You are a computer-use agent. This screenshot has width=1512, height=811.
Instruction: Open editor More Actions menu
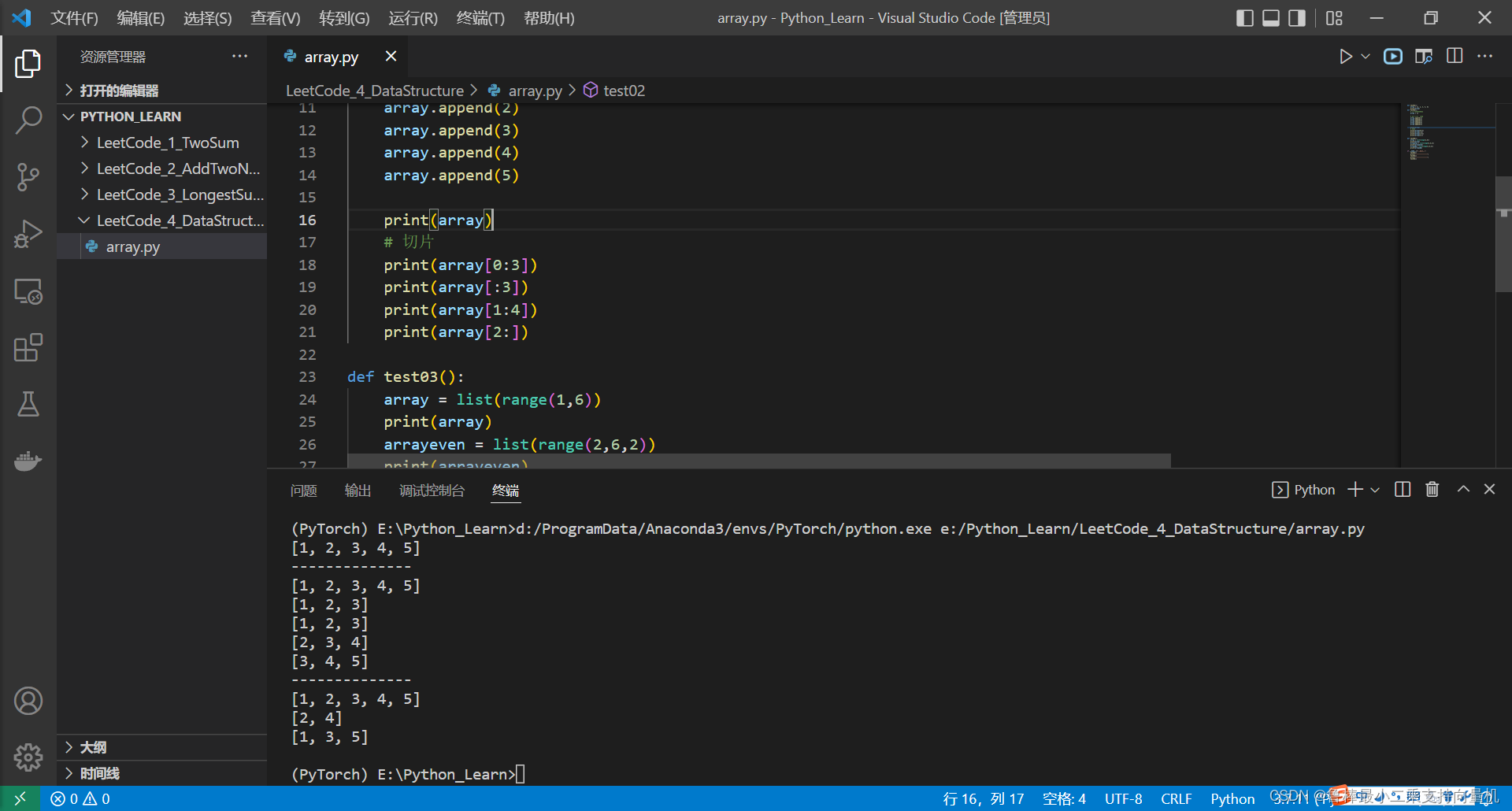pos(1484,57)
